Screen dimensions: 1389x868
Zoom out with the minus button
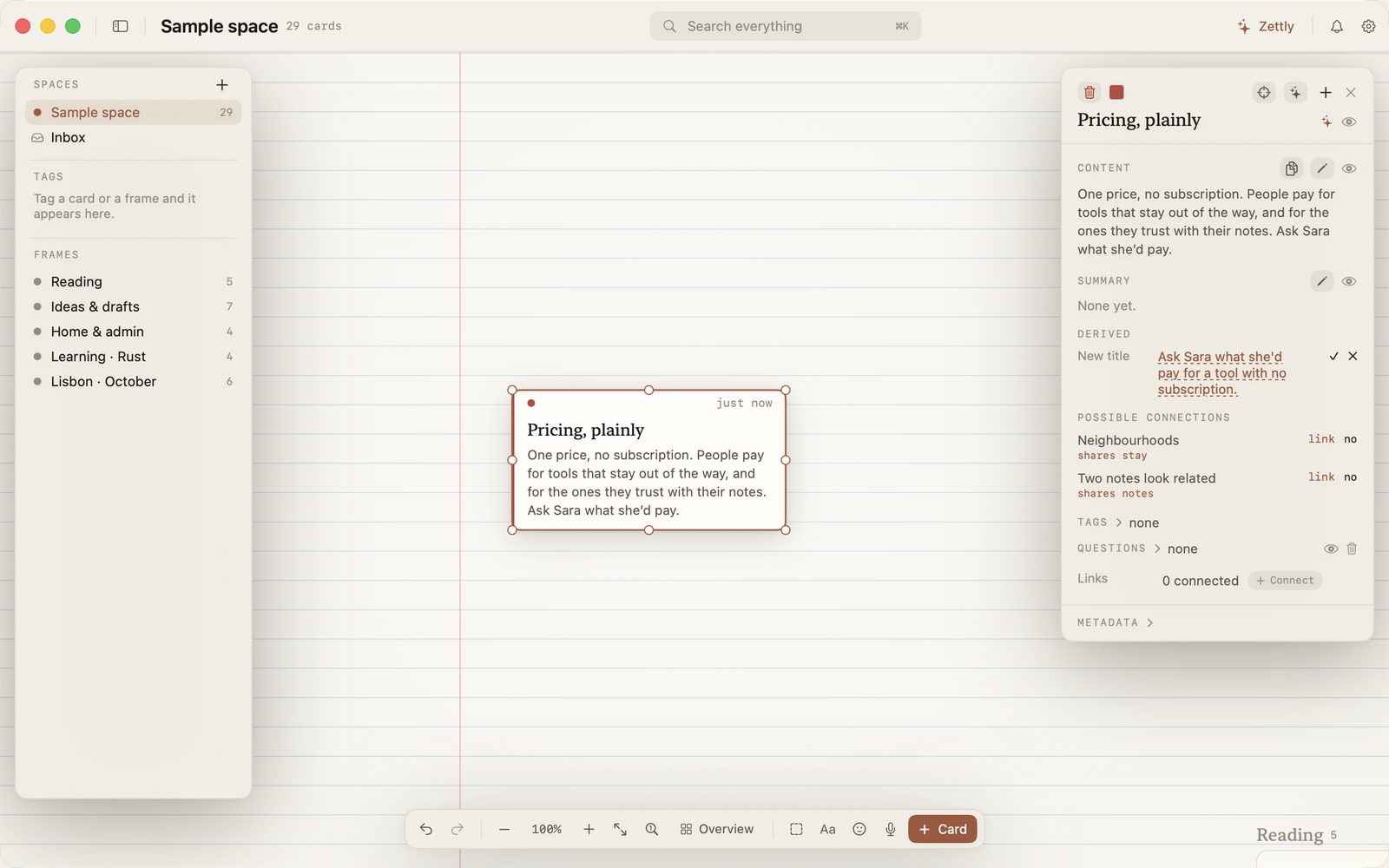pos(504,829)
